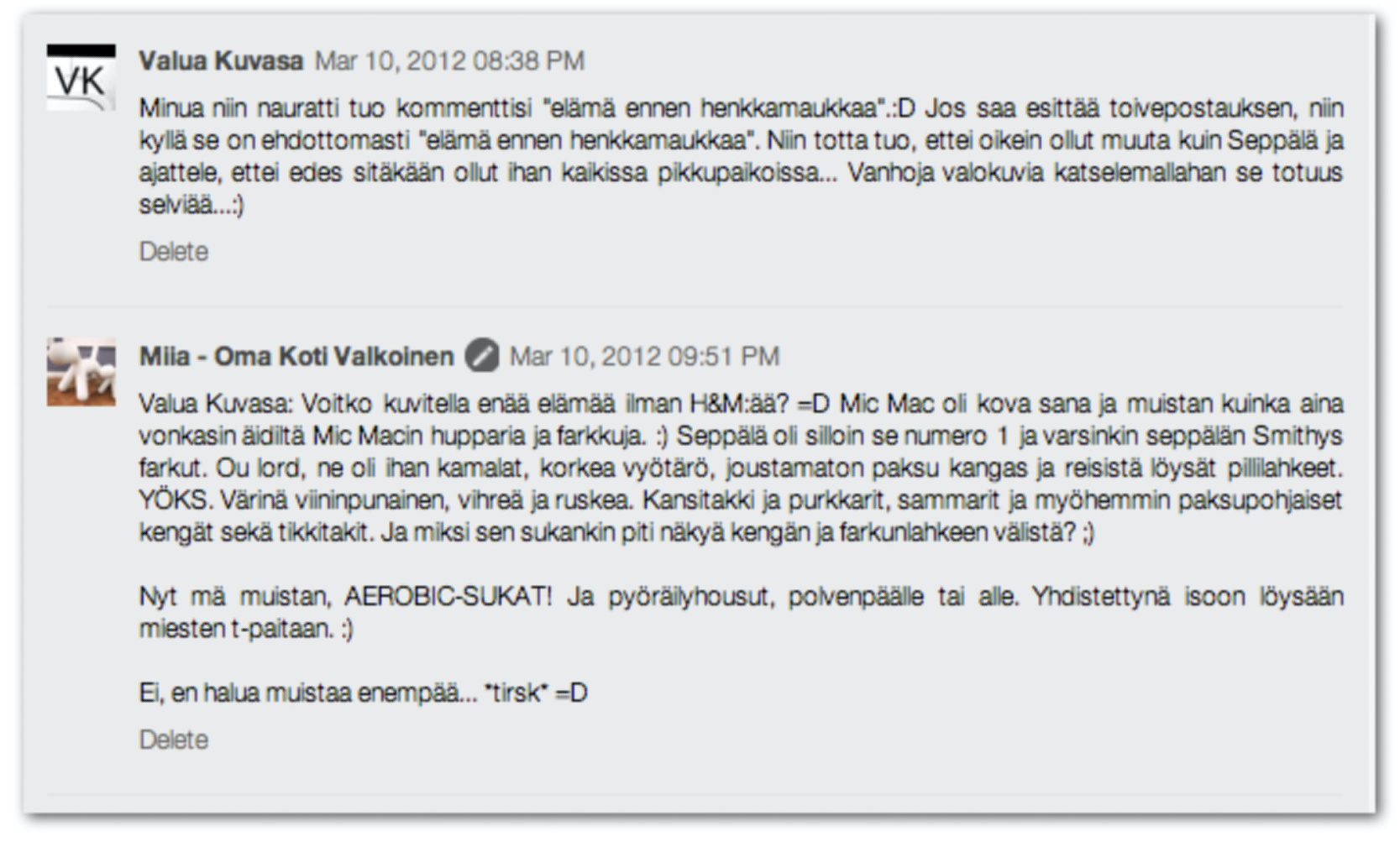
Task: Click Miia's first paragraph about Mic Mac
Action: pos(741,468)
